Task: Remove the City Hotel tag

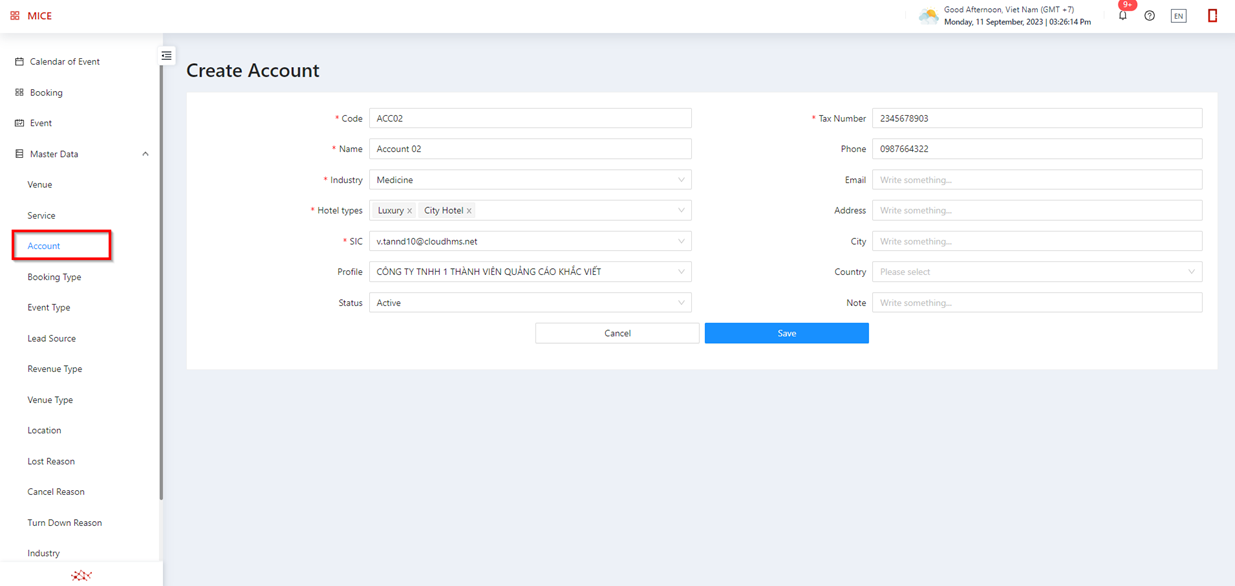Action: [469, 211]
